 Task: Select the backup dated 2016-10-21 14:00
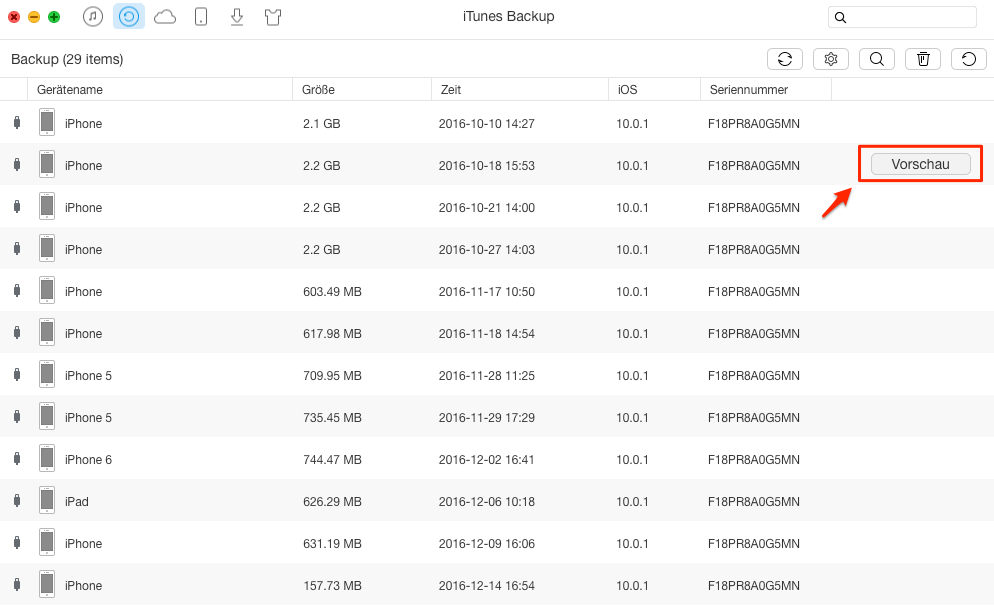(x=497, y=207)
